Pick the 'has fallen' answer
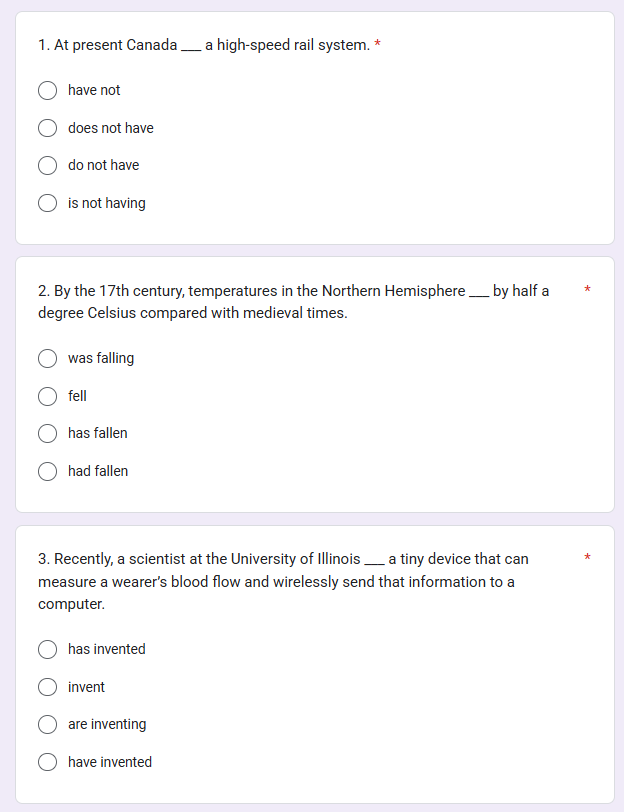Image resolution: width=624 pixels, height=812 pixels. pyautogui.click(x=47, y=433)
